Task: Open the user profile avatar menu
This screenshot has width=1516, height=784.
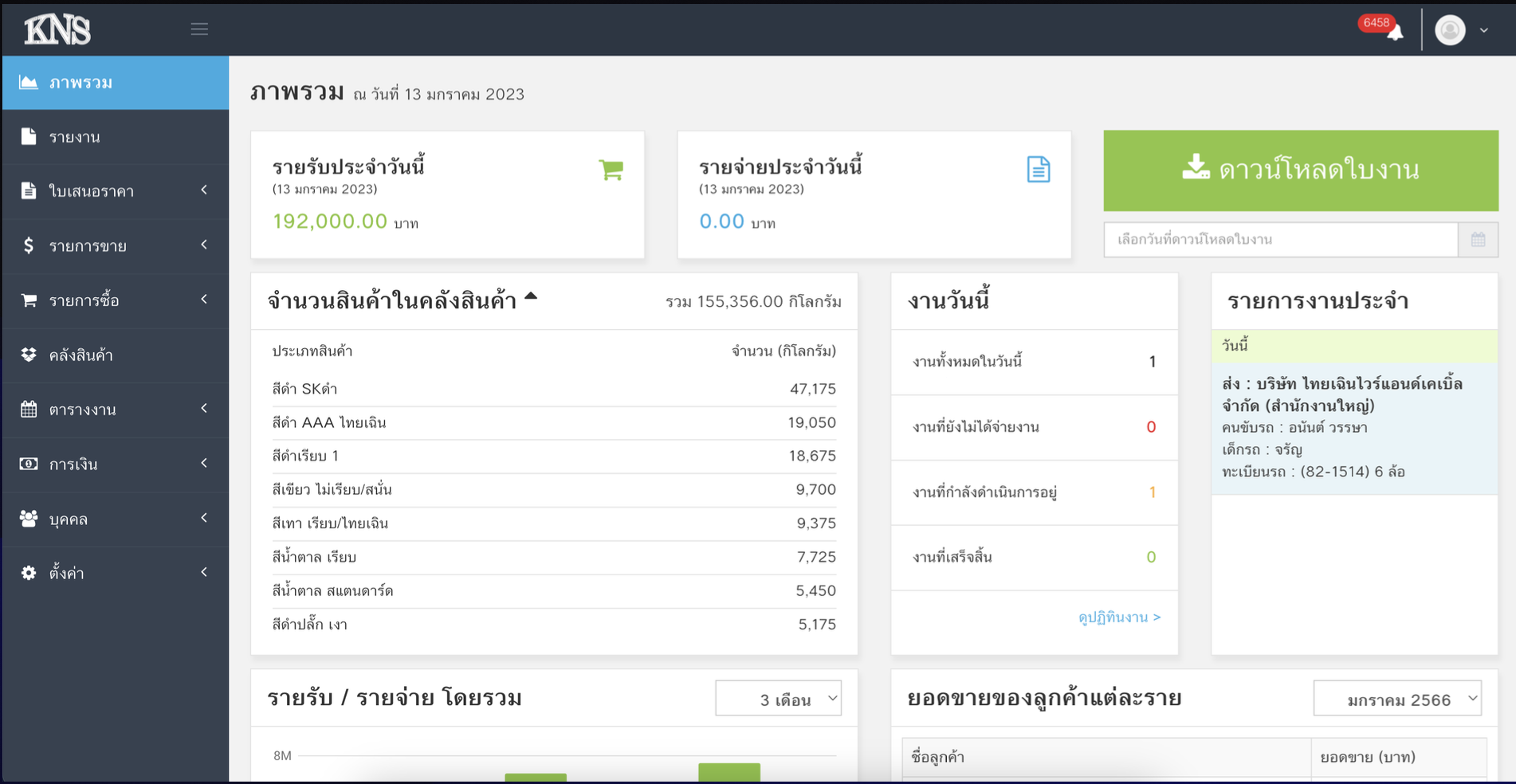Action: point(1450,30)
